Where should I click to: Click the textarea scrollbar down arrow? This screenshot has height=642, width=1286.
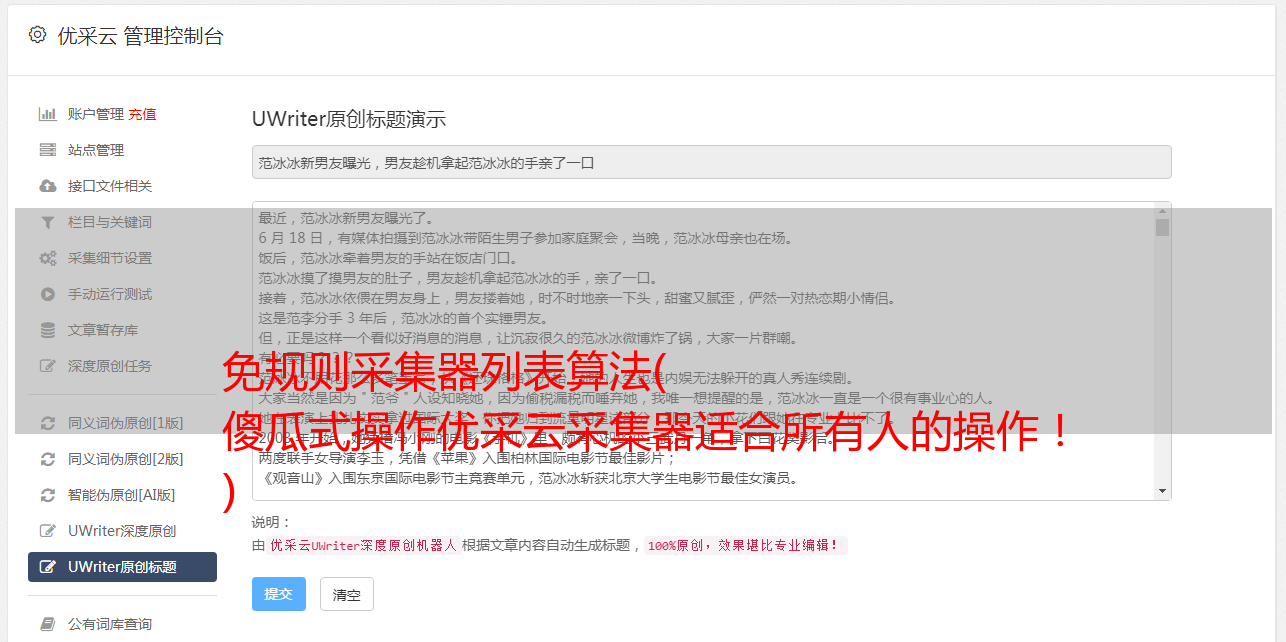coord(1162,491)
